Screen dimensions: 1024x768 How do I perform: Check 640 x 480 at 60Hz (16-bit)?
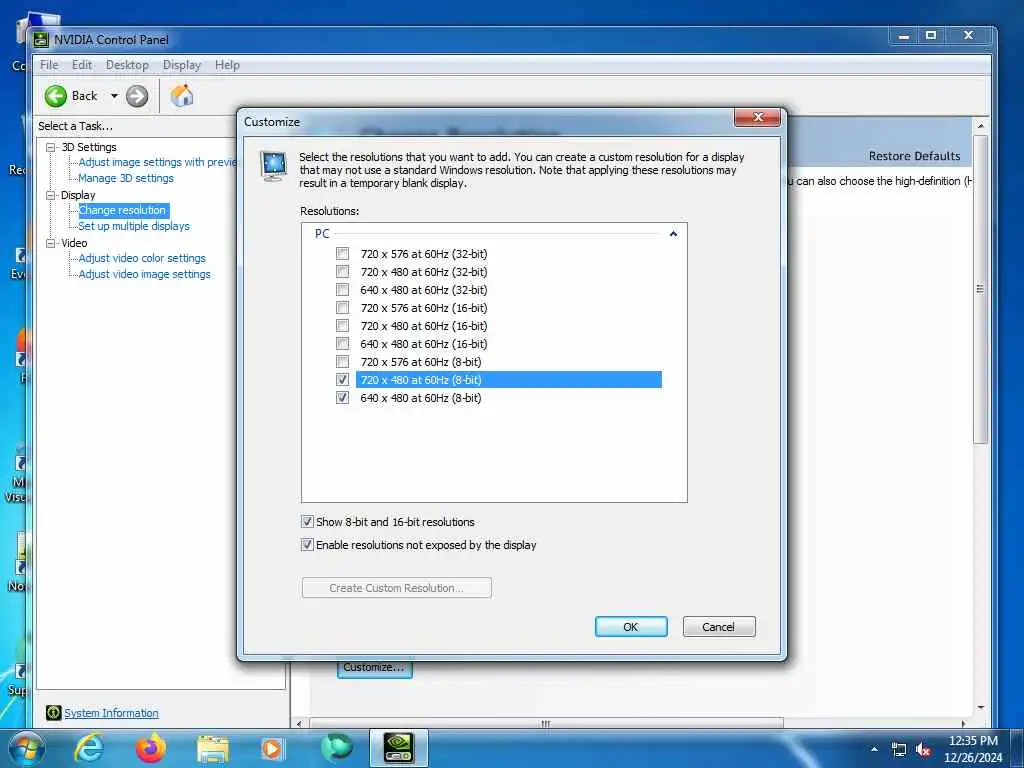(342, 344)
